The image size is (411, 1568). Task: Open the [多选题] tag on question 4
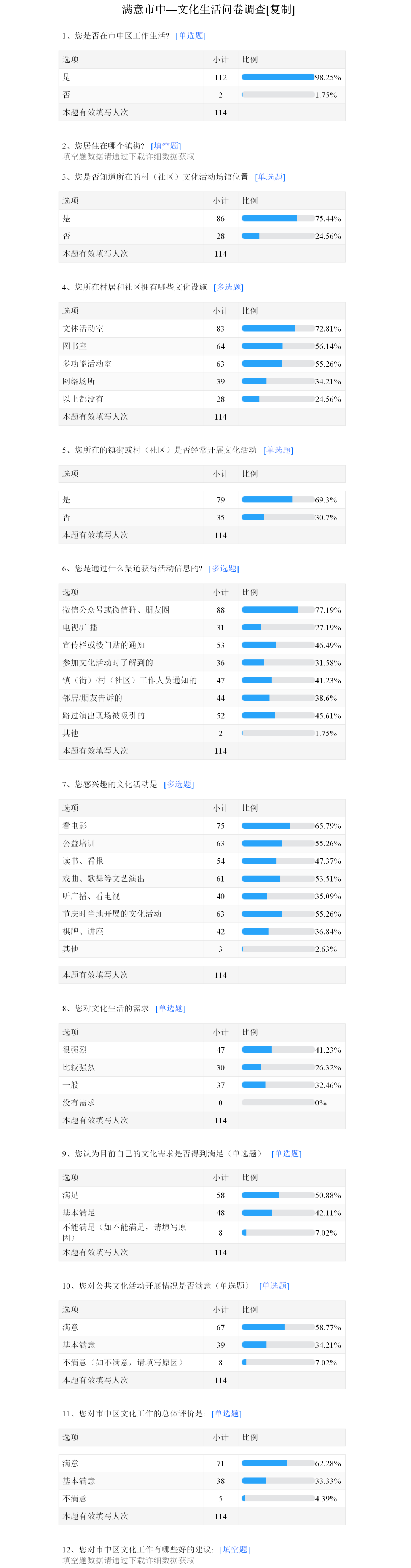228,287
